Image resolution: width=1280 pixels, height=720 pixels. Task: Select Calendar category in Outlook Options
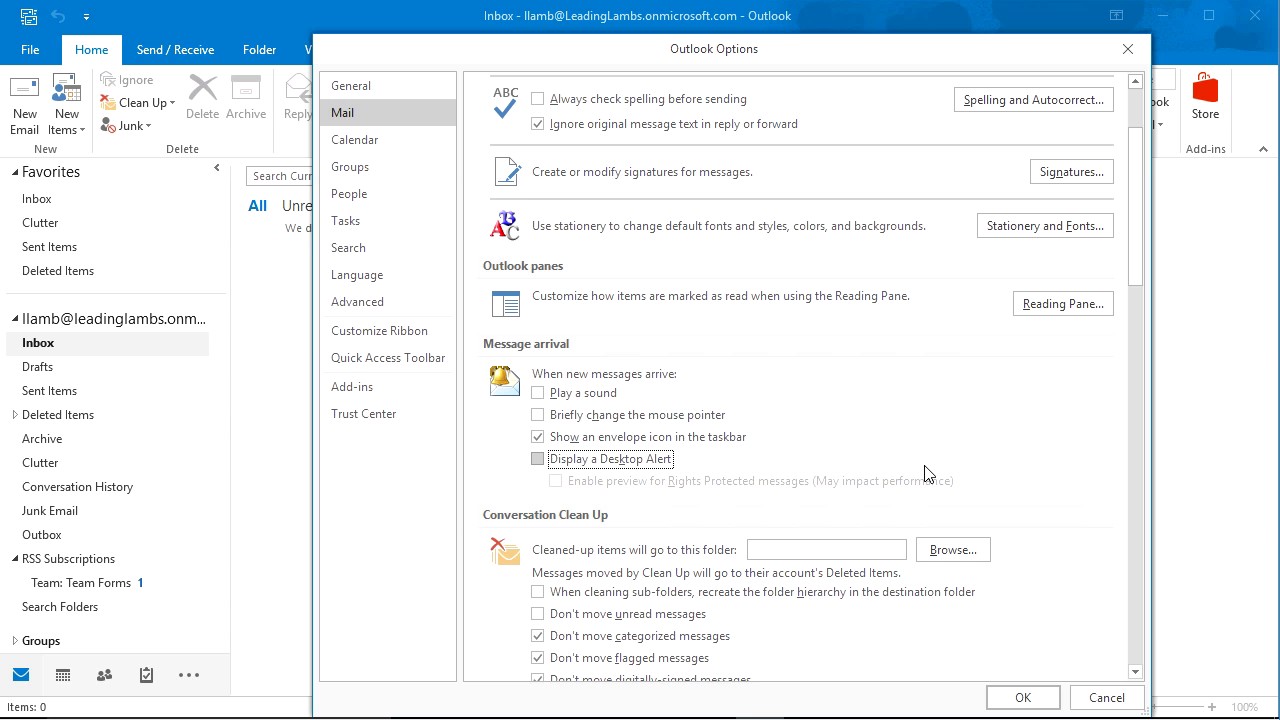coord(388,140)
